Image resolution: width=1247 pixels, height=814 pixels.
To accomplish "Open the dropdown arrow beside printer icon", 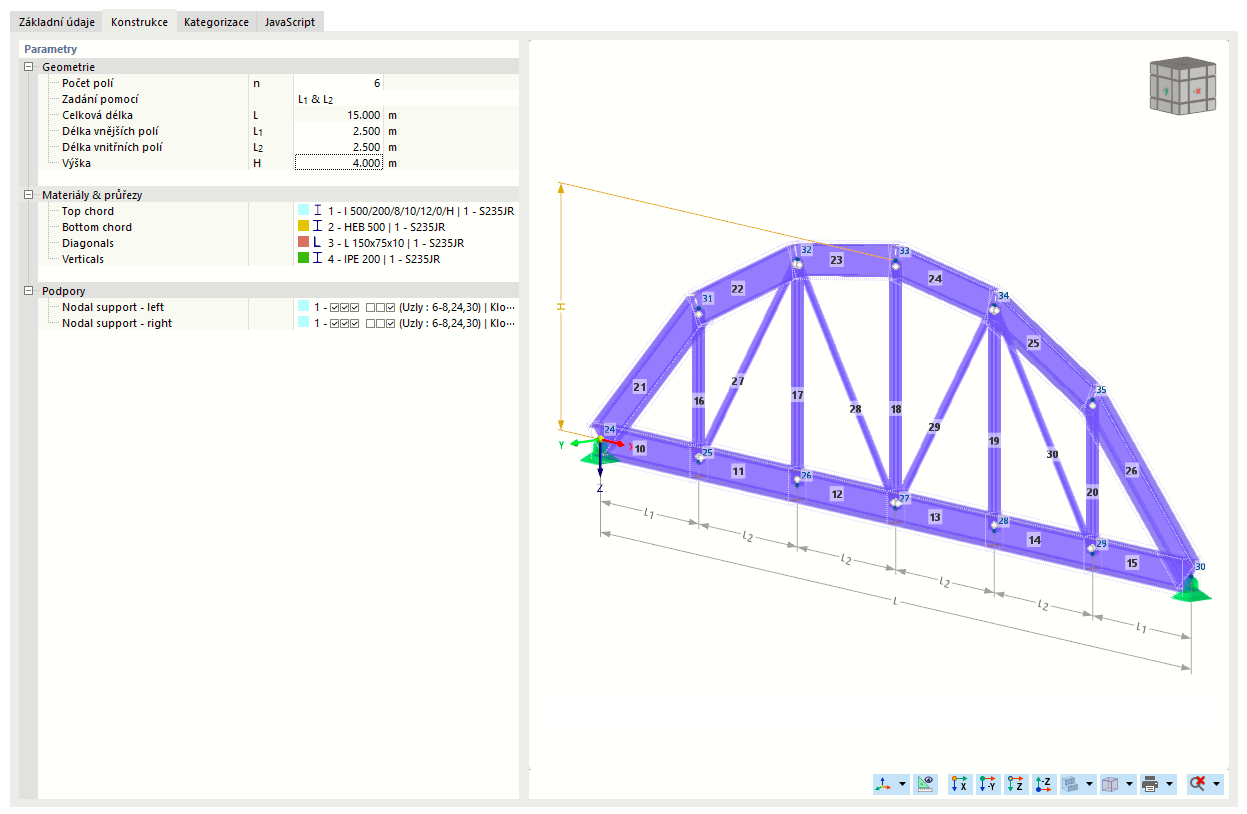I will coord(1169,784).
